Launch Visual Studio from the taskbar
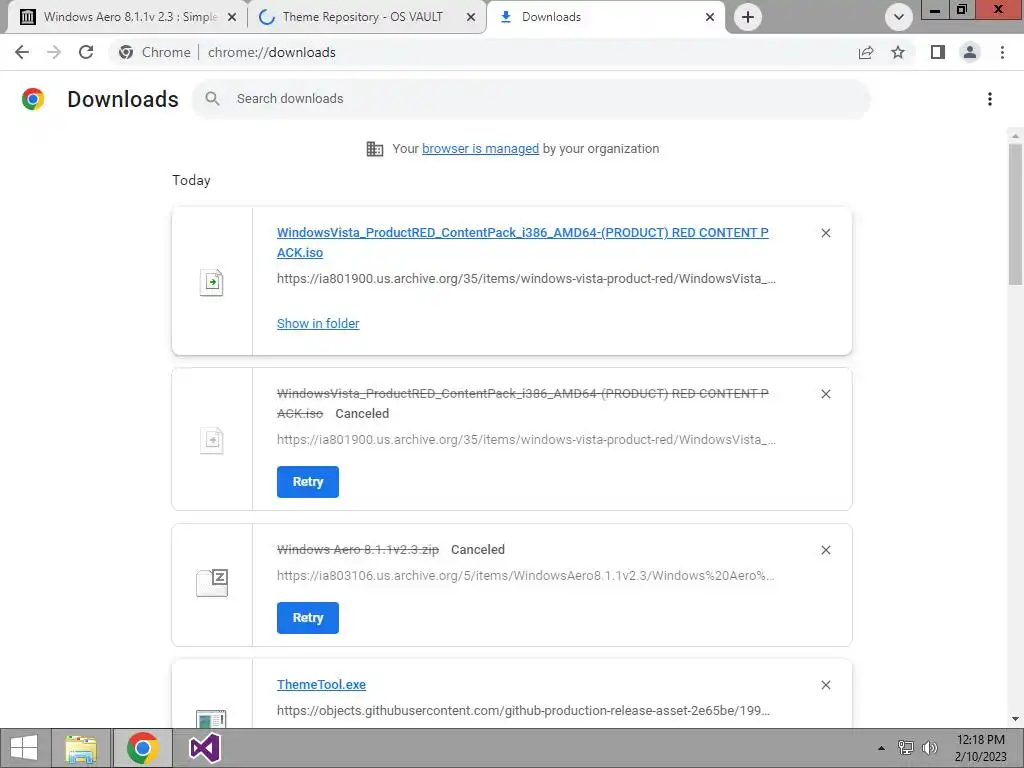The height and width of the screenshot is (768, 1024). [x=204, y=748]
